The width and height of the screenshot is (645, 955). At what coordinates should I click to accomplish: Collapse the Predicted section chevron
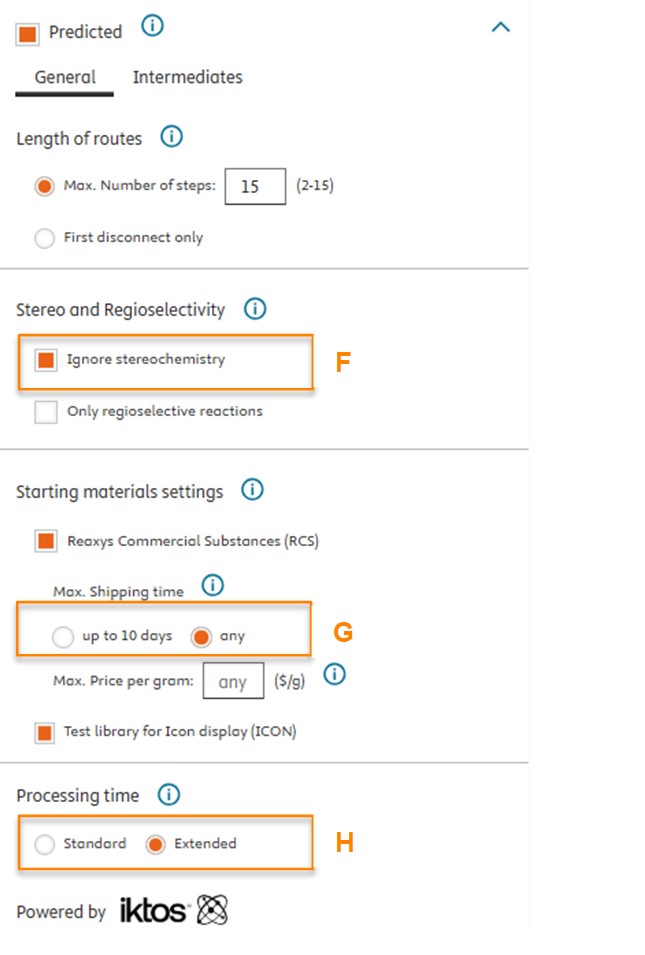tap(501, 27)
